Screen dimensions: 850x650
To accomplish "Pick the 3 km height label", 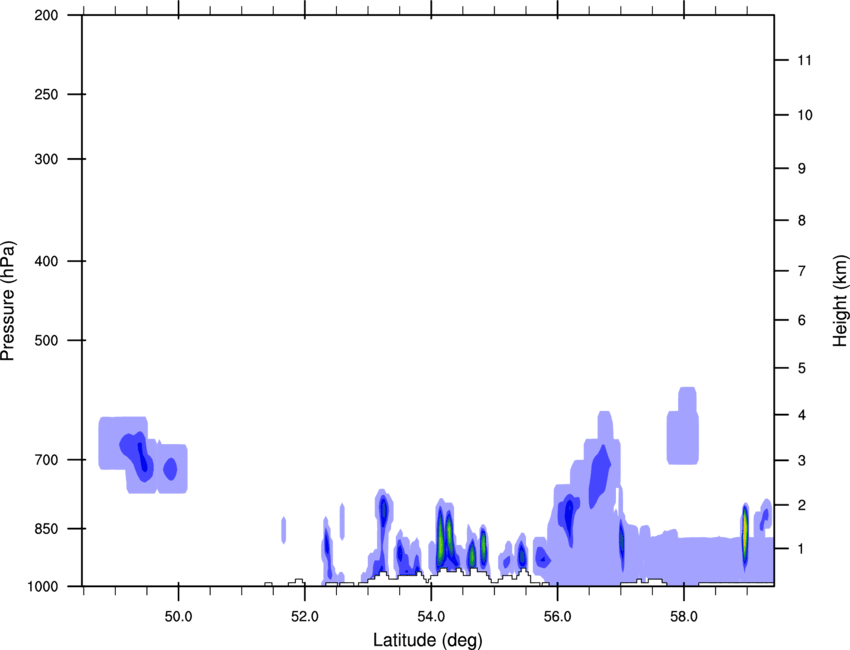I will point(802,461).
